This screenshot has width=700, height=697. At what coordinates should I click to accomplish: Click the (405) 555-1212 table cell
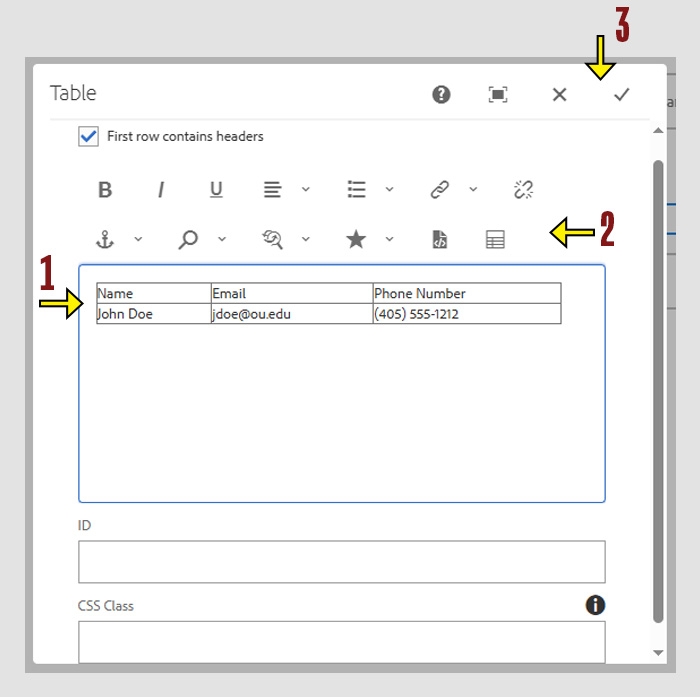pos(467,314)
